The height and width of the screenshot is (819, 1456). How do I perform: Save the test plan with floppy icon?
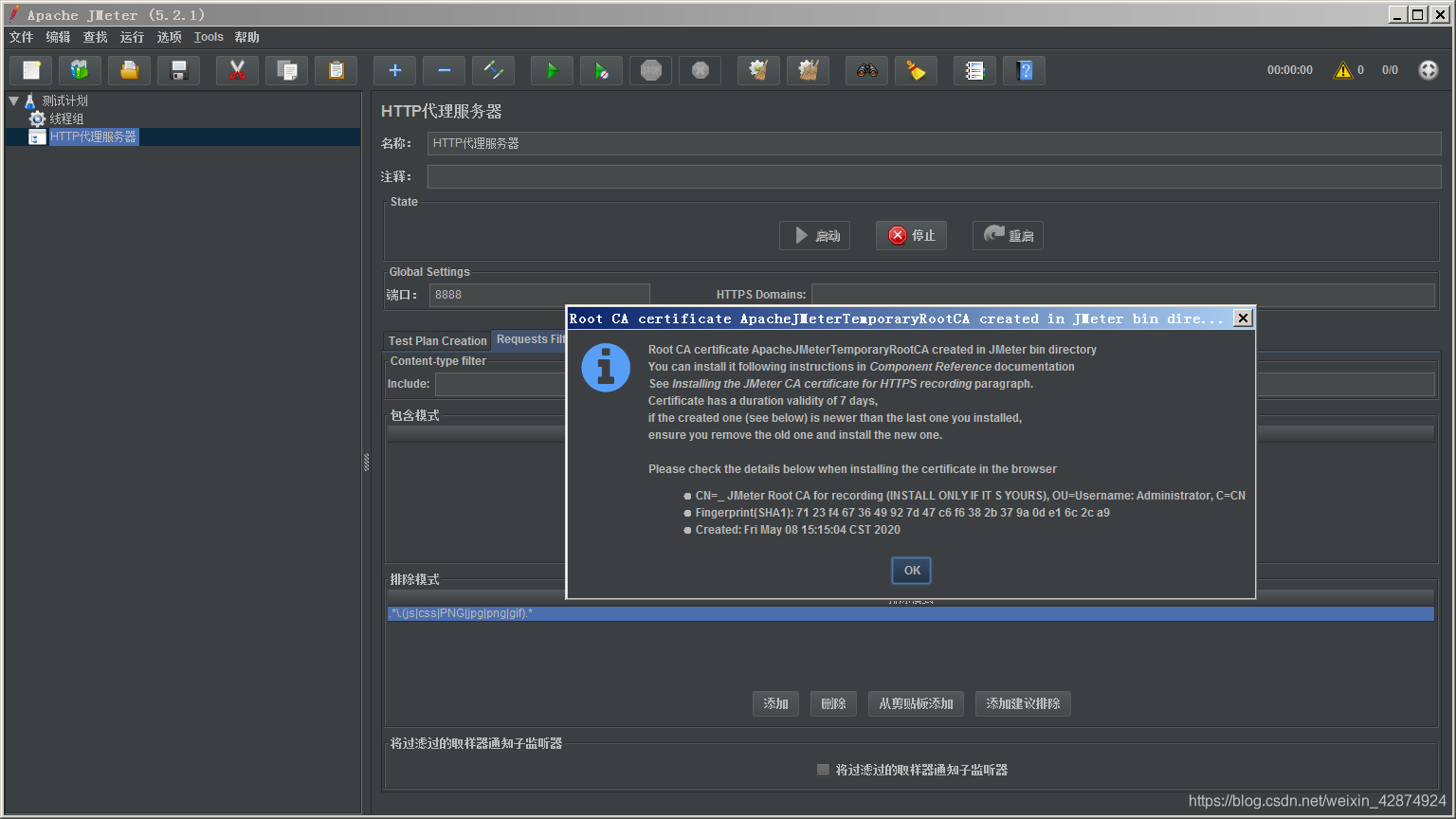(179, 70)
